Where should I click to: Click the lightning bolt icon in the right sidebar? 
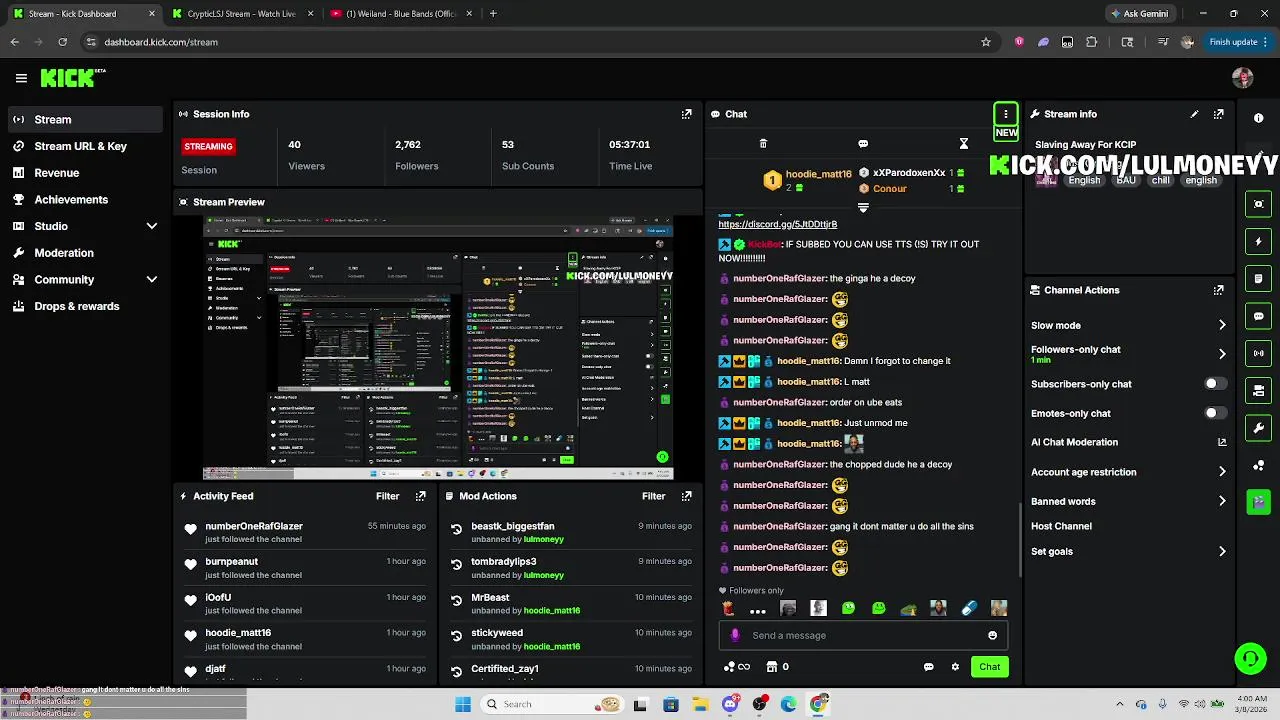pyautogui.click(x=1259, y=241)
